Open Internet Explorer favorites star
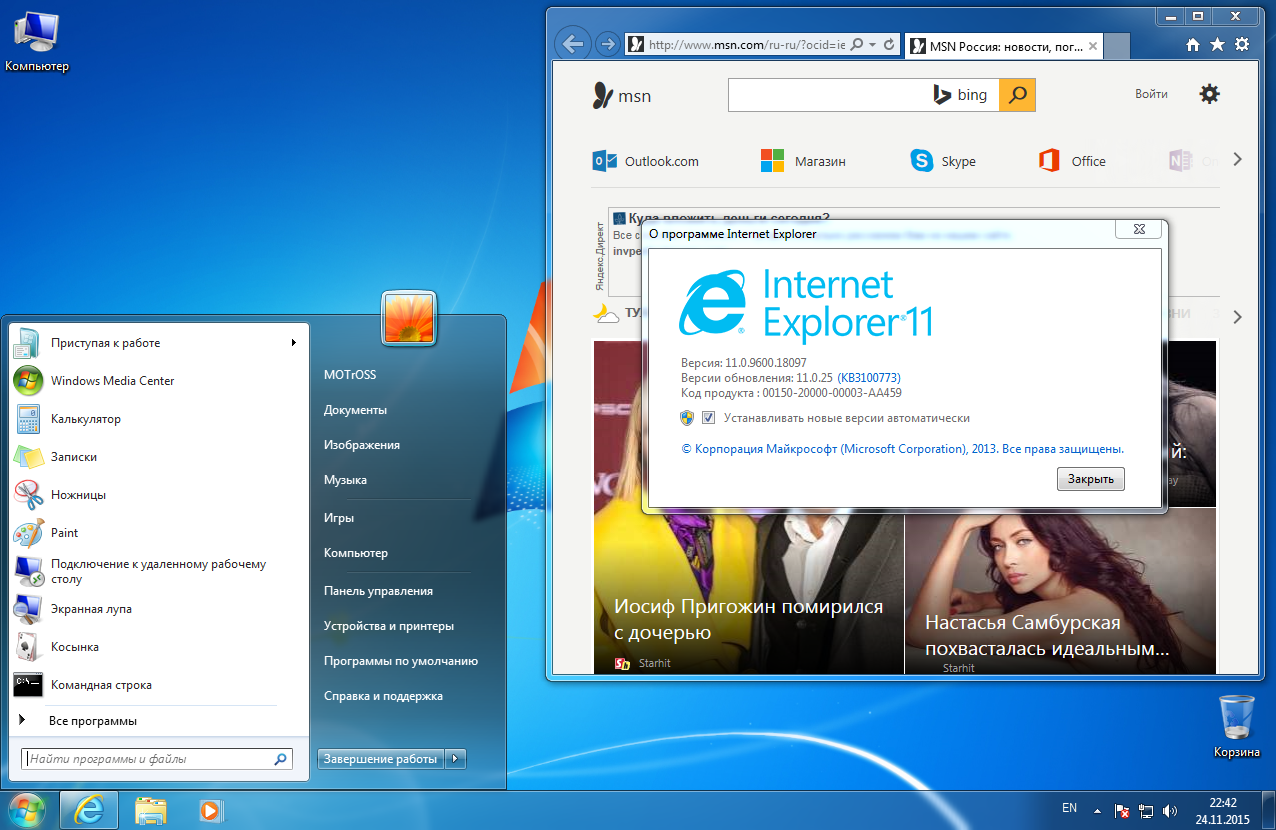The height and width of the screenshot is (830, 1276). pos(1217,44)
